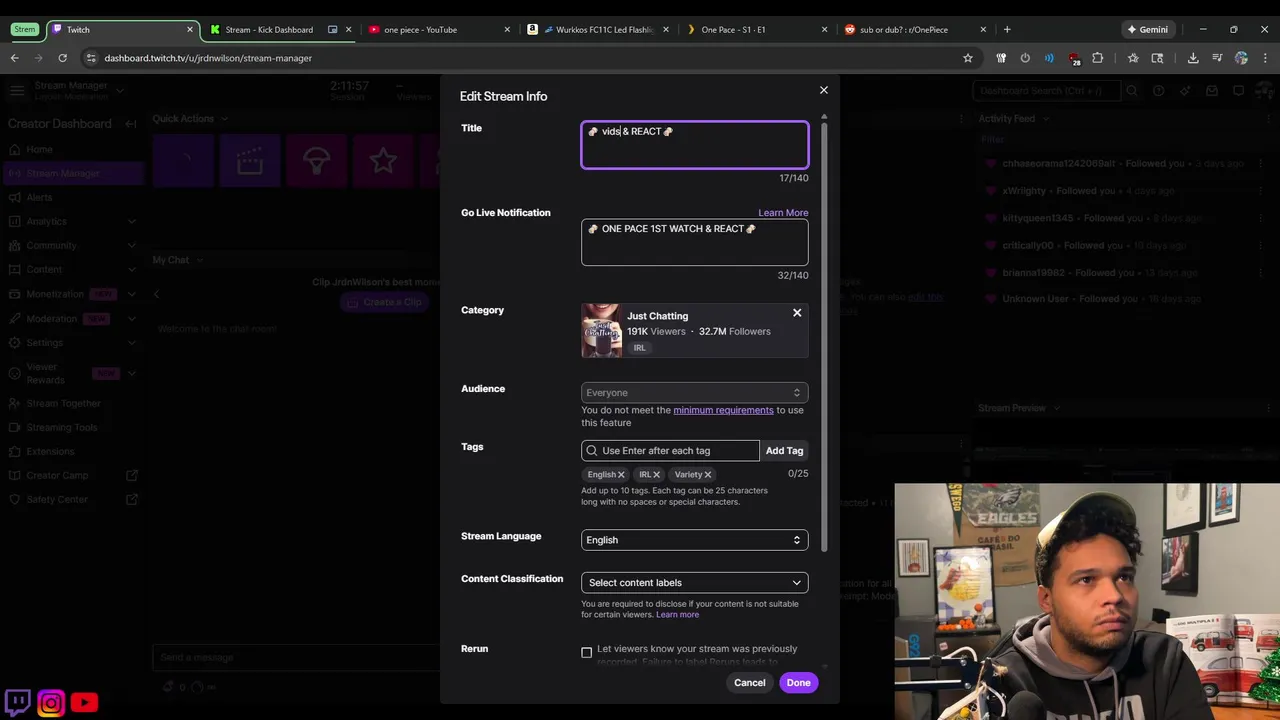Remove the Just Chatting category
Viewport: 1280px width, 720px height.
click(797, 313)
